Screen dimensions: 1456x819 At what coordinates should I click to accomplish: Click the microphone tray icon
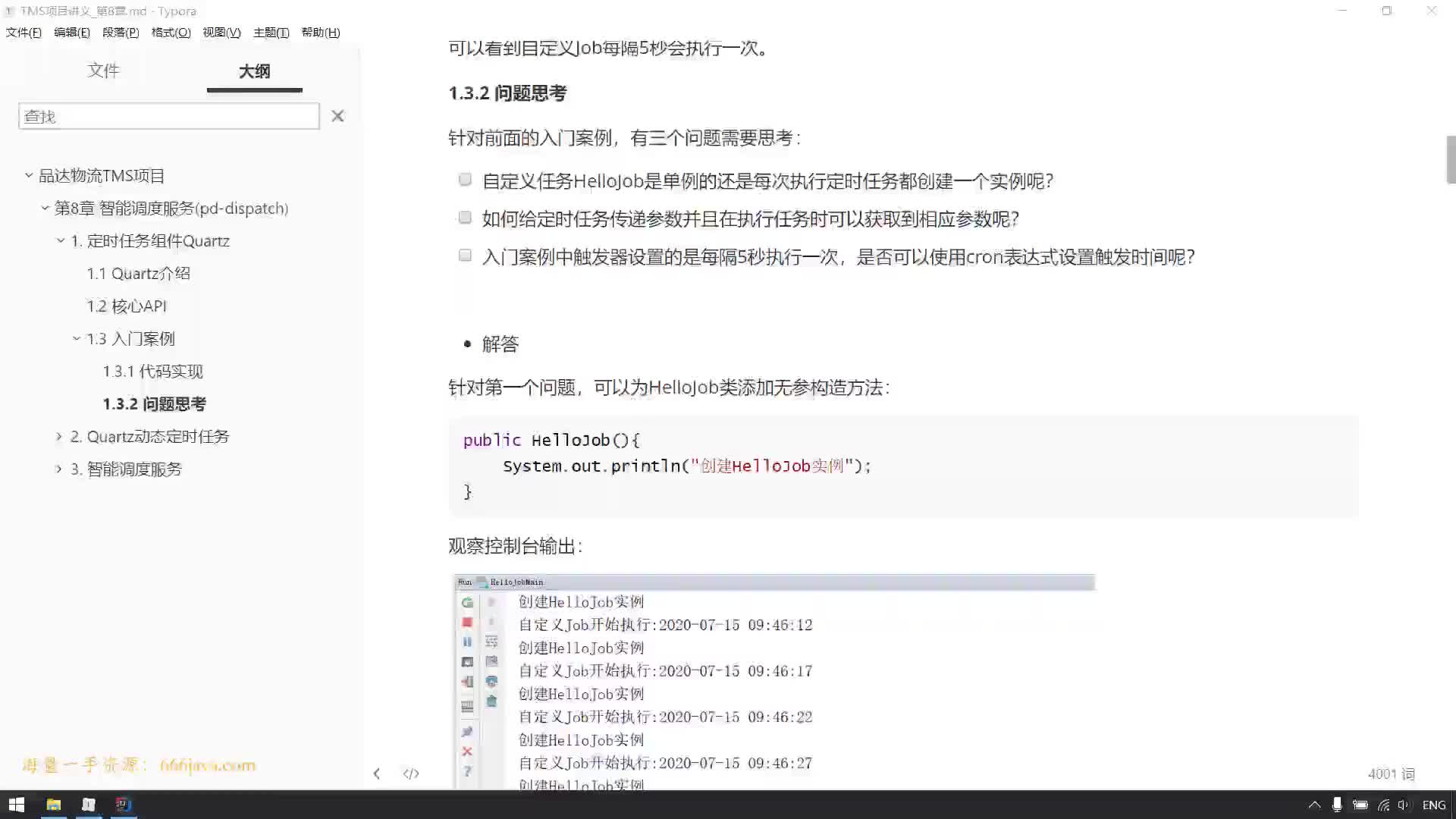click(x=1337, y=805)
